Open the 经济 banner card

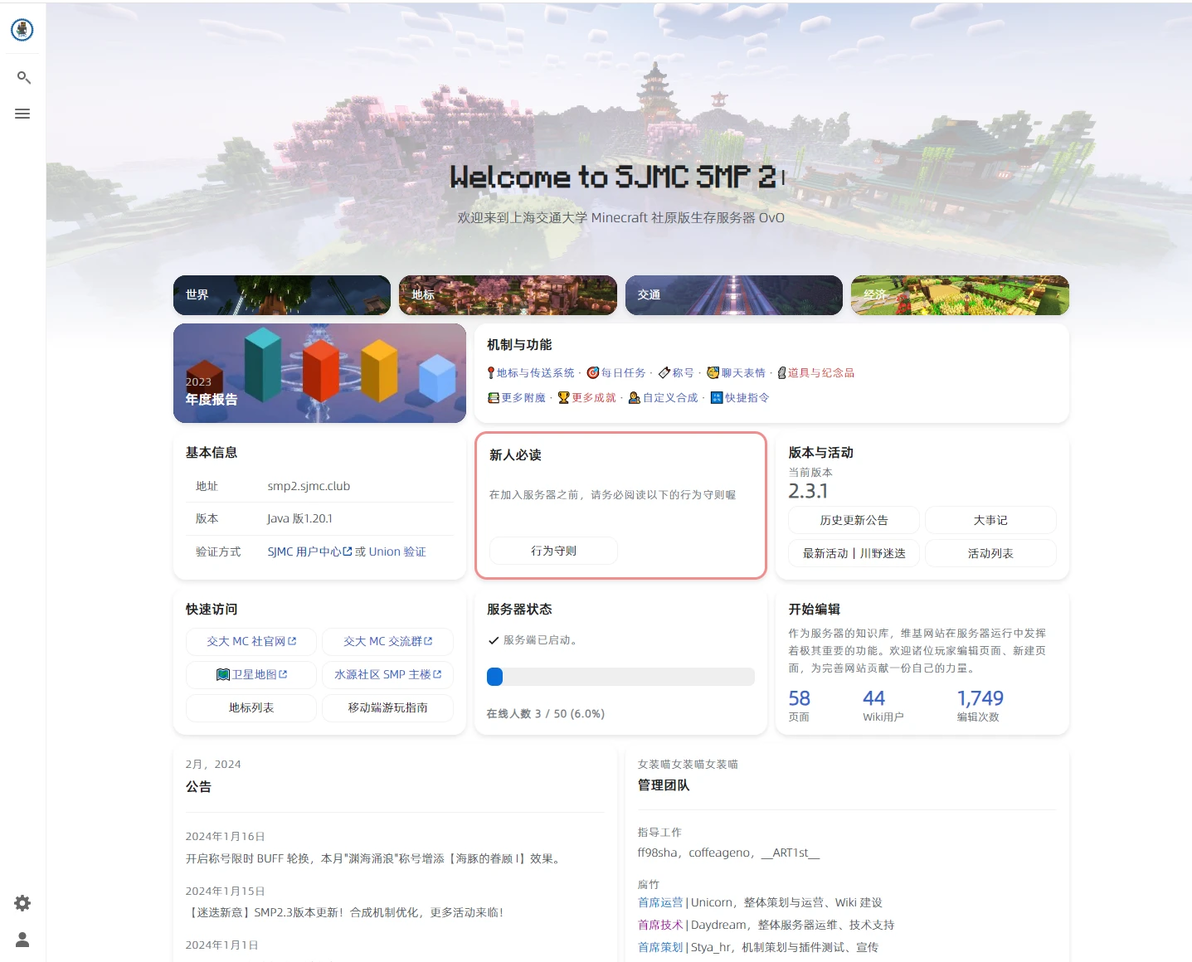(x=960, y=295)
